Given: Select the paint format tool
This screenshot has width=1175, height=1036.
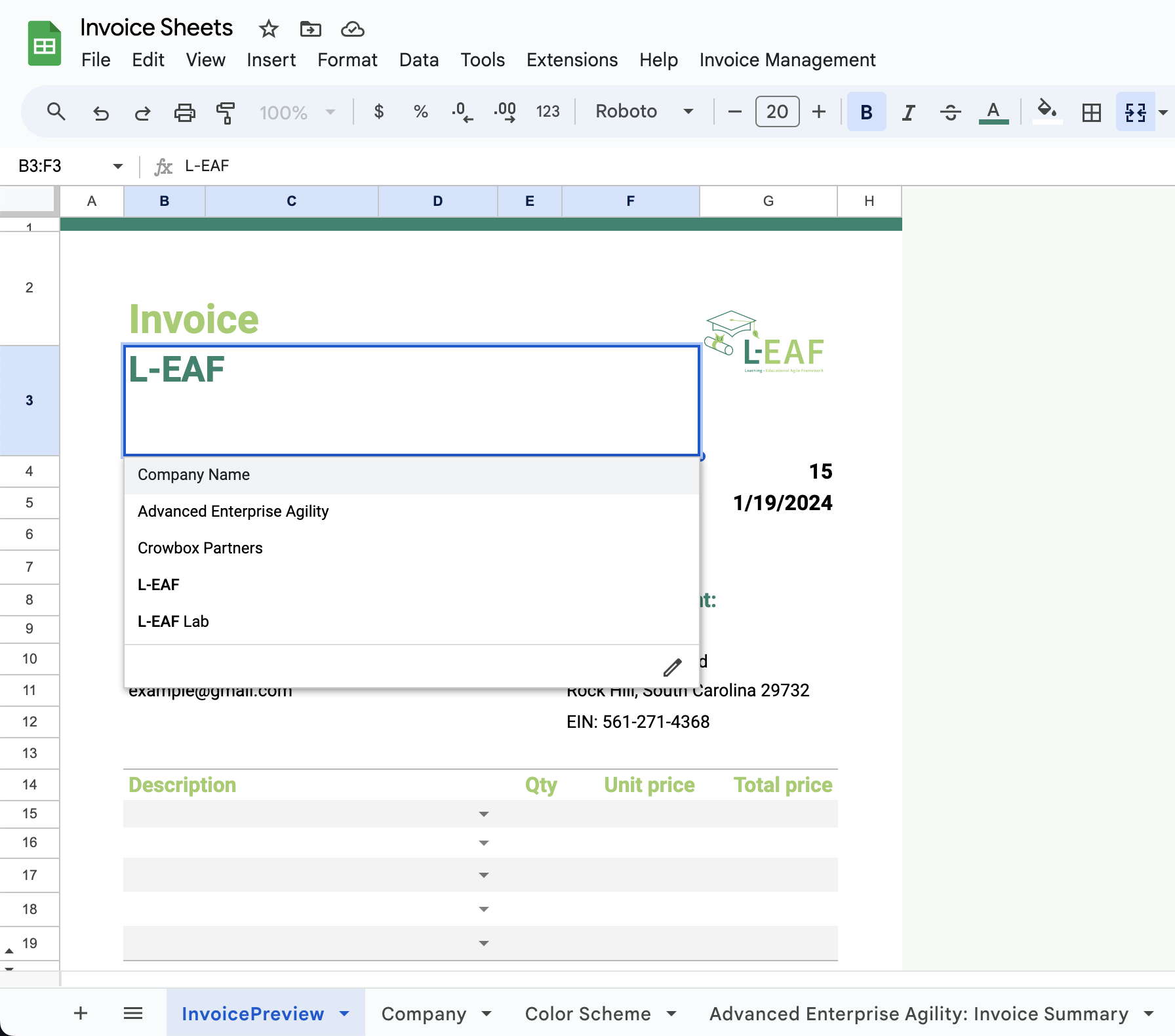Looking at the screenshot, I should click(x=226, y=113).
